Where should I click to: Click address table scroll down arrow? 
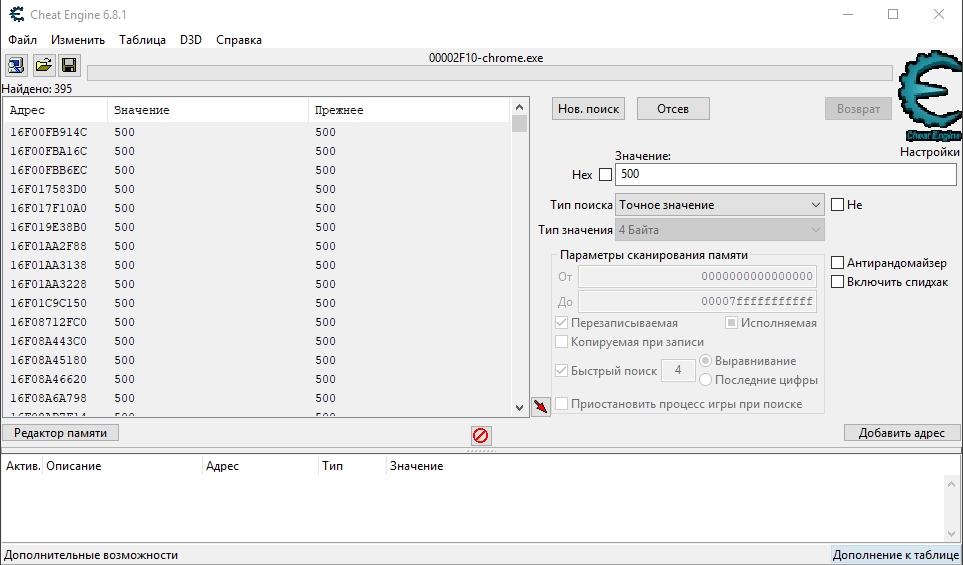coord(951,533)
